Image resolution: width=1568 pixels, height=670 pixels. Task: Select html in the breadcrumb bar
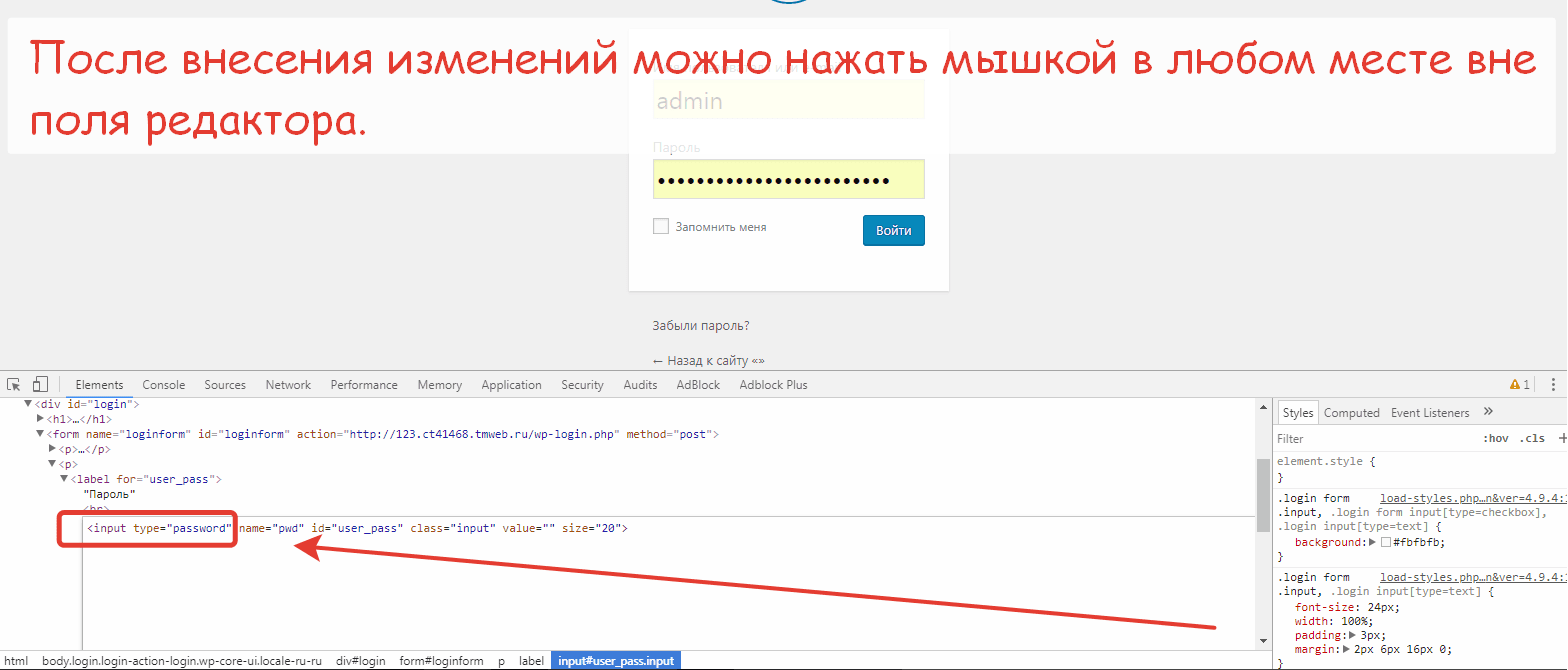point(16,661)
